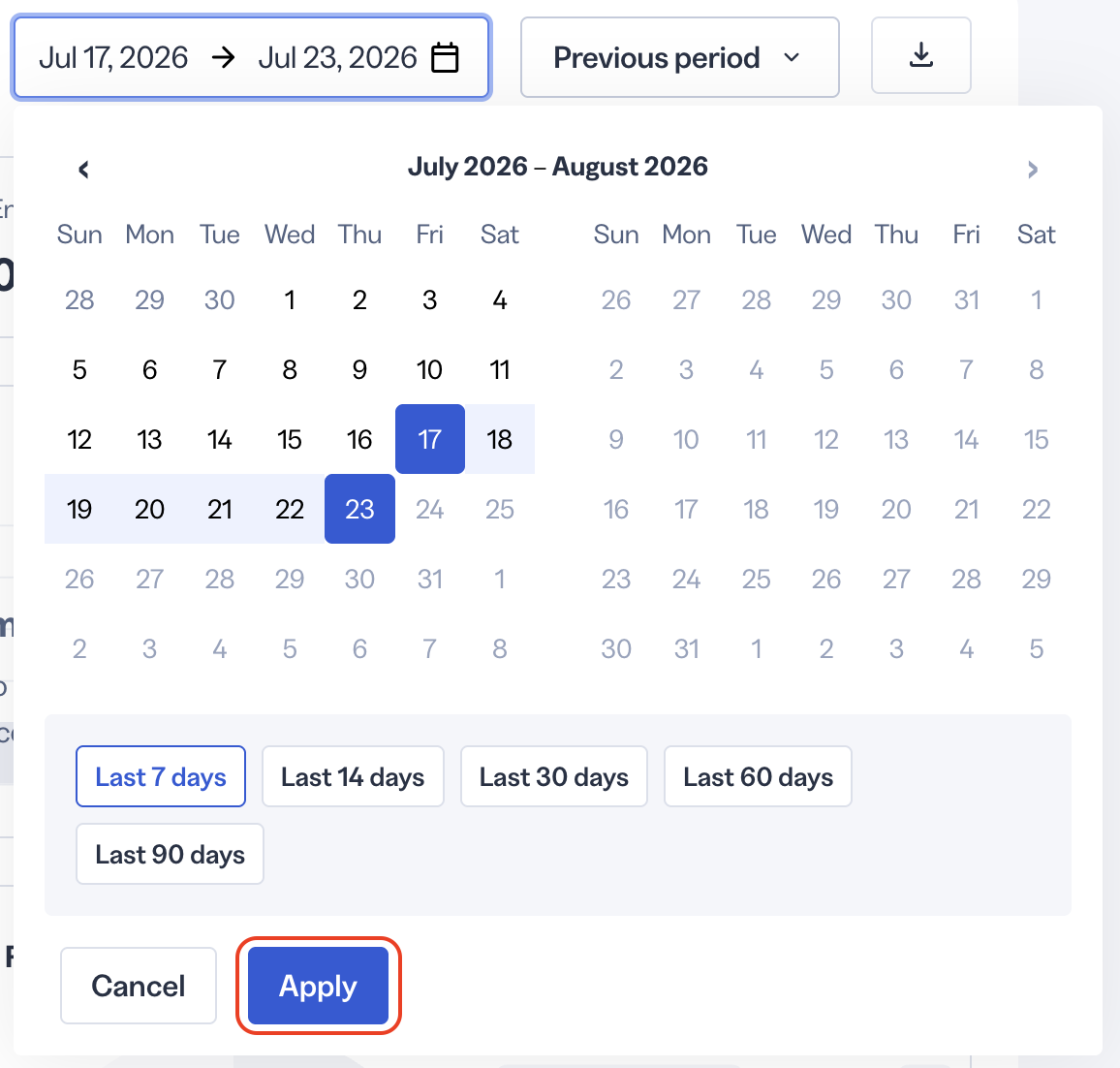This screenshot has width=1120, height=1068.
Task: Select the Last 14 days preset
Action: click(353, 776)
